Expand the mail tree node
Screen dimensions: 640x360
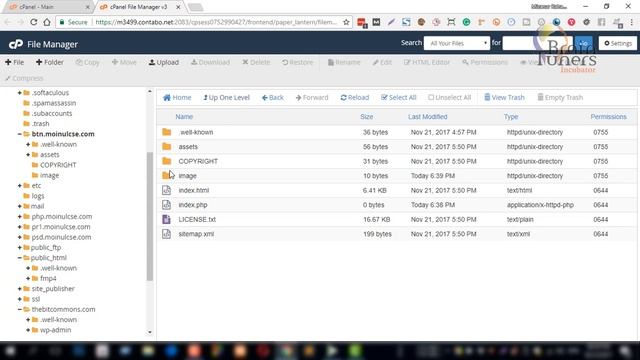[20, 206]
